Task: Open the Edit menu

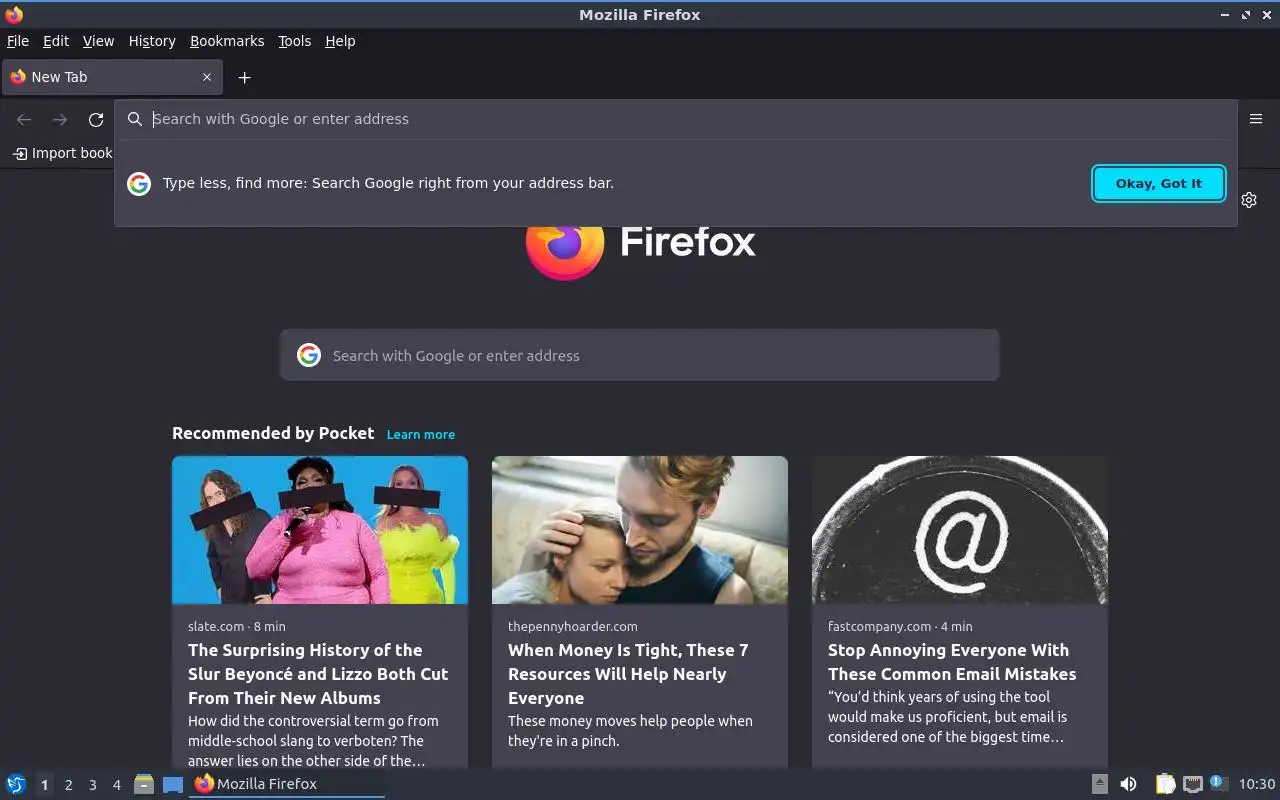Action: click(x=56, y=41)
